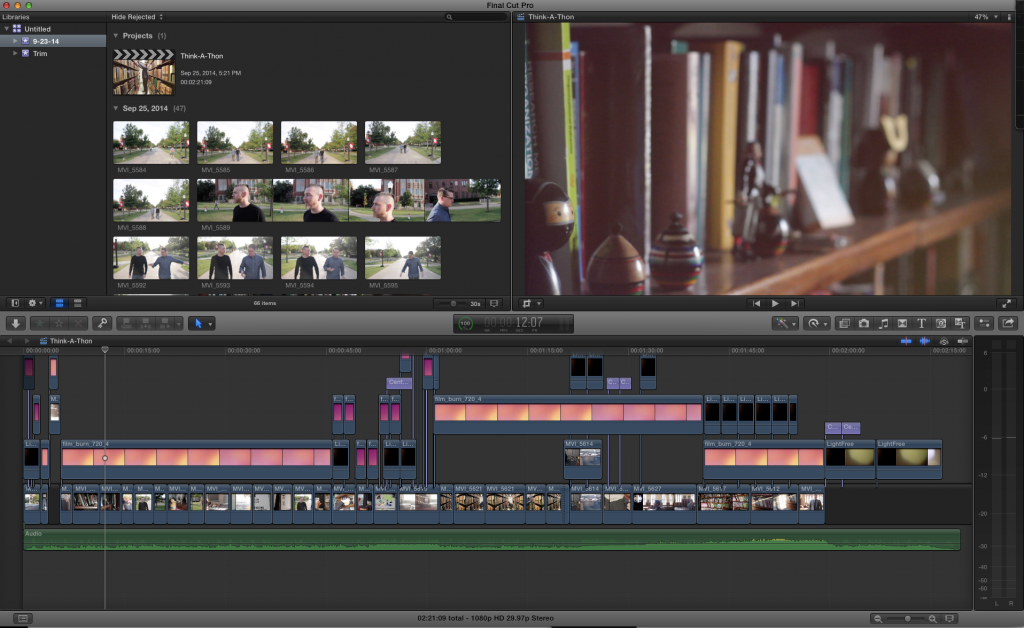Go back in timeline history
1024x628 pixels.
point(10,341)
